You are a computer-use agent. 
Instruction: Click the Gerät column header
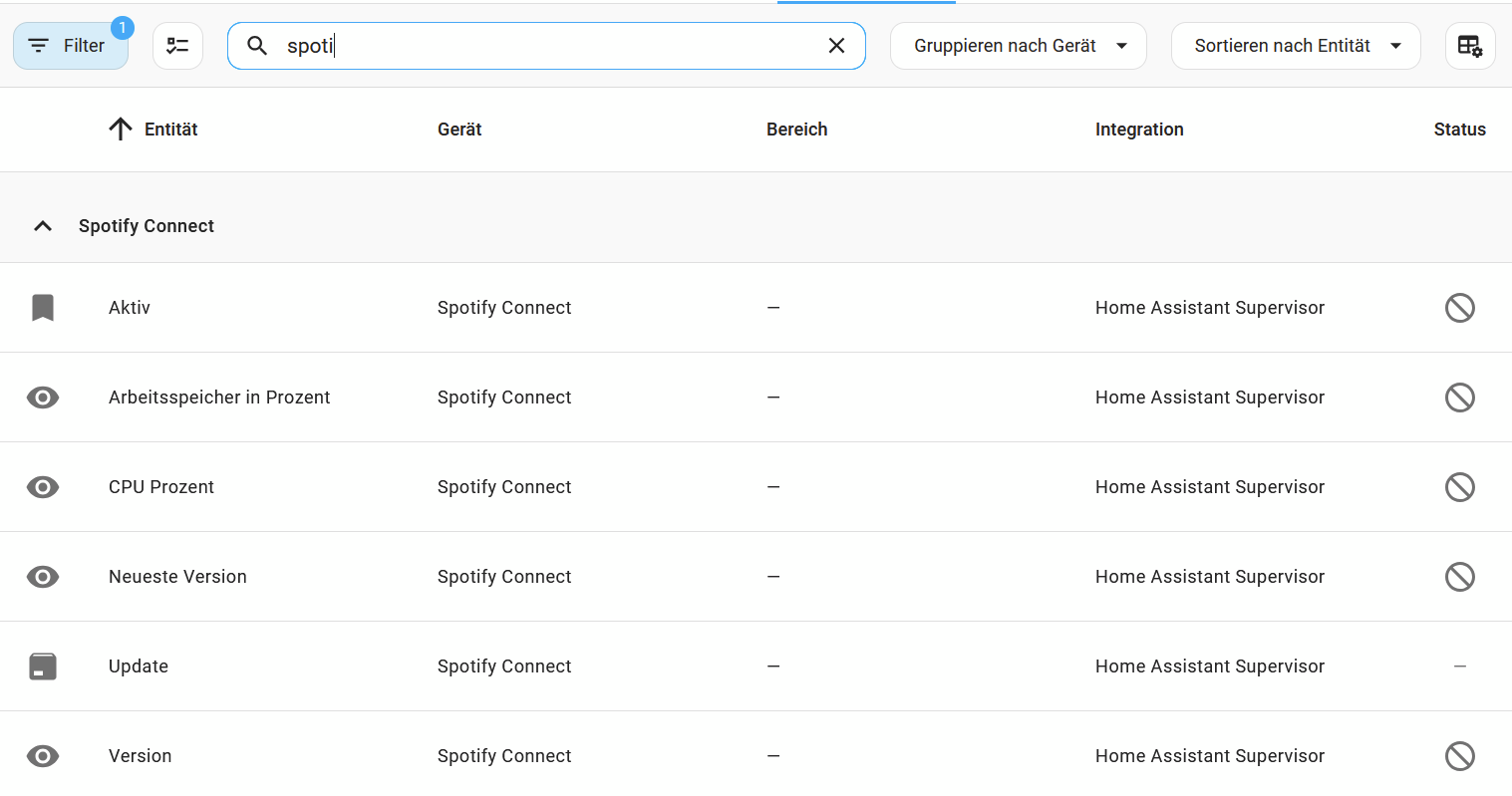459,130
